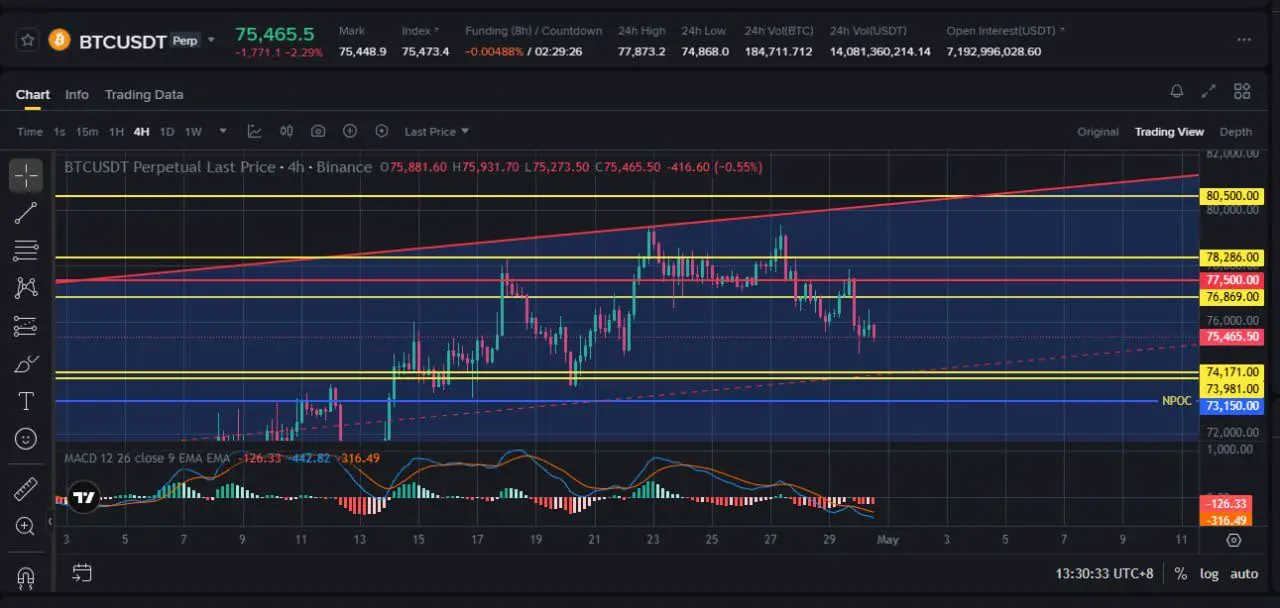The height and width of the screenshot is (608, 1280).
Task: Toggle auto scale mode
Action: click(1244, 574)
